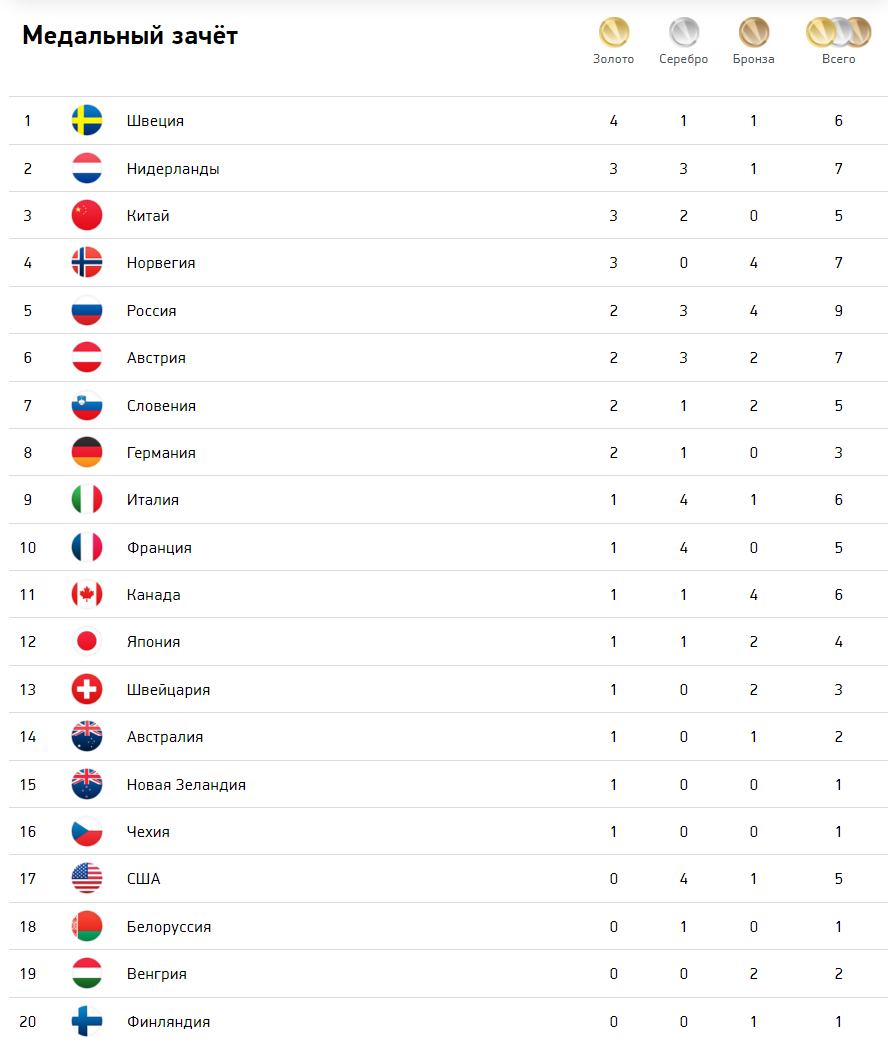The height and width of the screenshot is (1043, 888).
Task: Click China's red flag icon
Action: [87, 216]
